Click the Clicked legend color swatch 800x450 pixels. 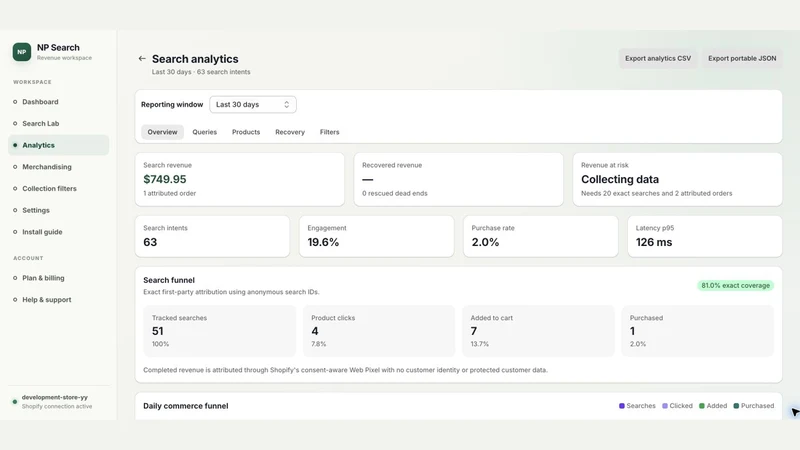click(665, 406)
